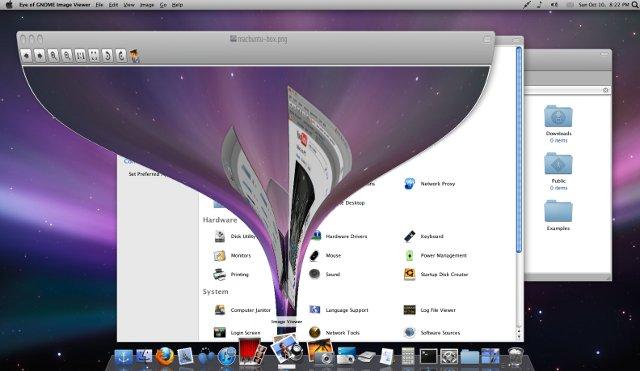Open Finder-style icon in the dock
This screenshot has width=640, height=371.
click(144, 357)
